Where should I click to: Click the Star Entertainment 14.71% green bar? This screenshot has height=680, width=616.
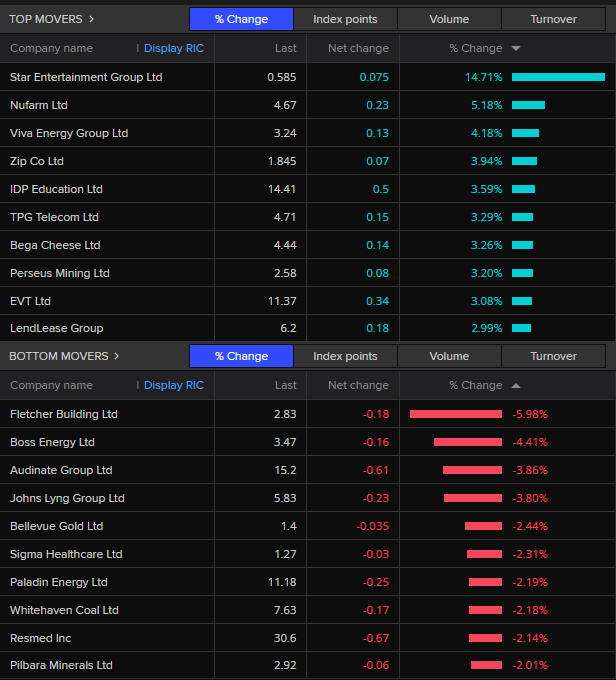[558, 77]
